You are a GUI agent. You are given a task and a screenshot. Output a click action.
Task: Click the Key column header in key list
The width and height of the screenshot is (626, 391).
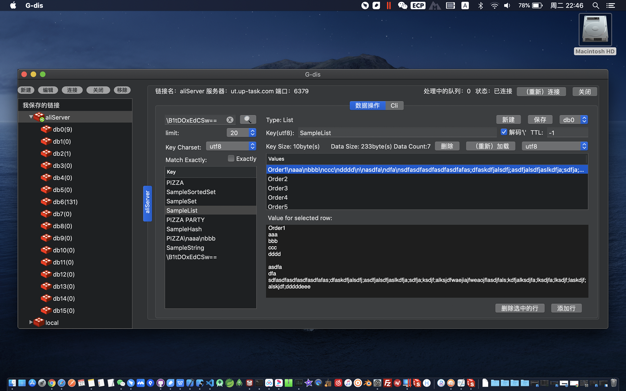[210, 172]
